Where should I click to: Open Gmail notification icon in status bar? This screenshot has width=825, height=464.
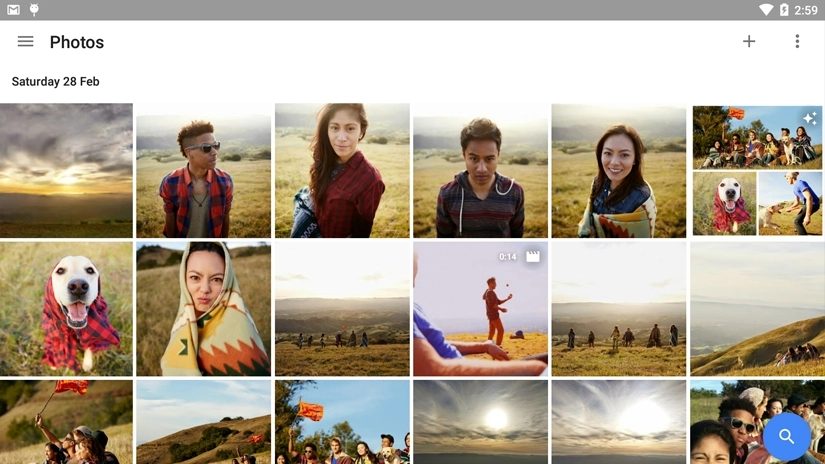[14, 9]
